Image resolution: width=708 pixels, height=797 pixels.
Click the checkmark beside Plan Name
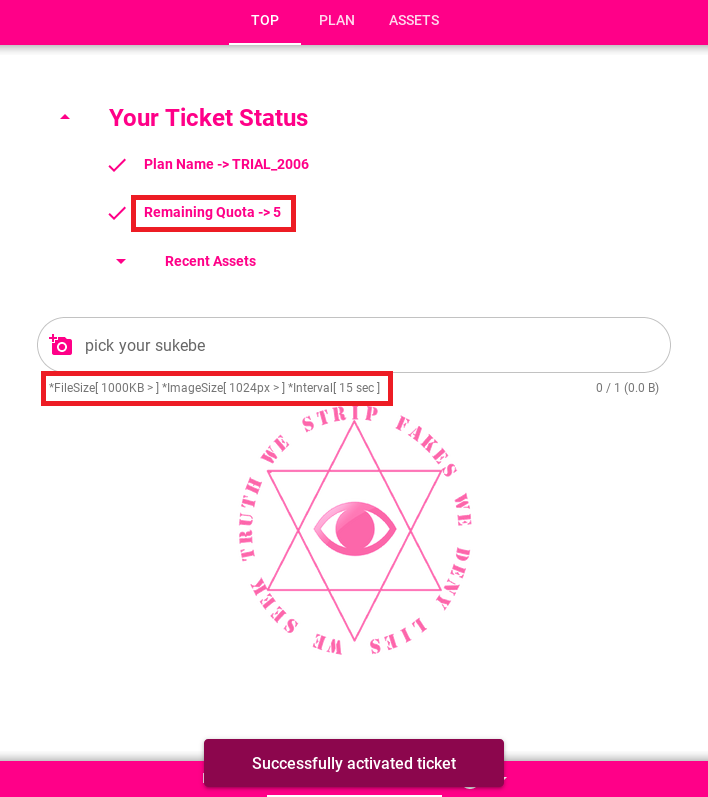[117, 165]
